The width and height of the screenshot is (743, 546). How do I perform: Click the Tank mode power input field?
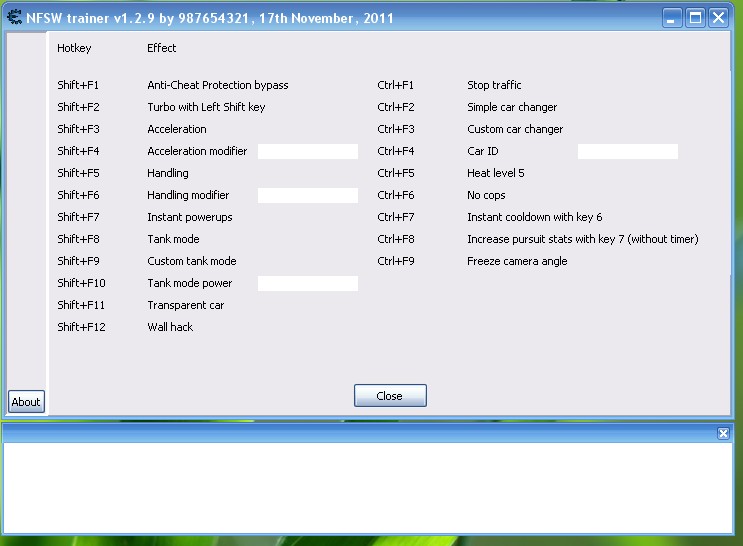point(308,283)
